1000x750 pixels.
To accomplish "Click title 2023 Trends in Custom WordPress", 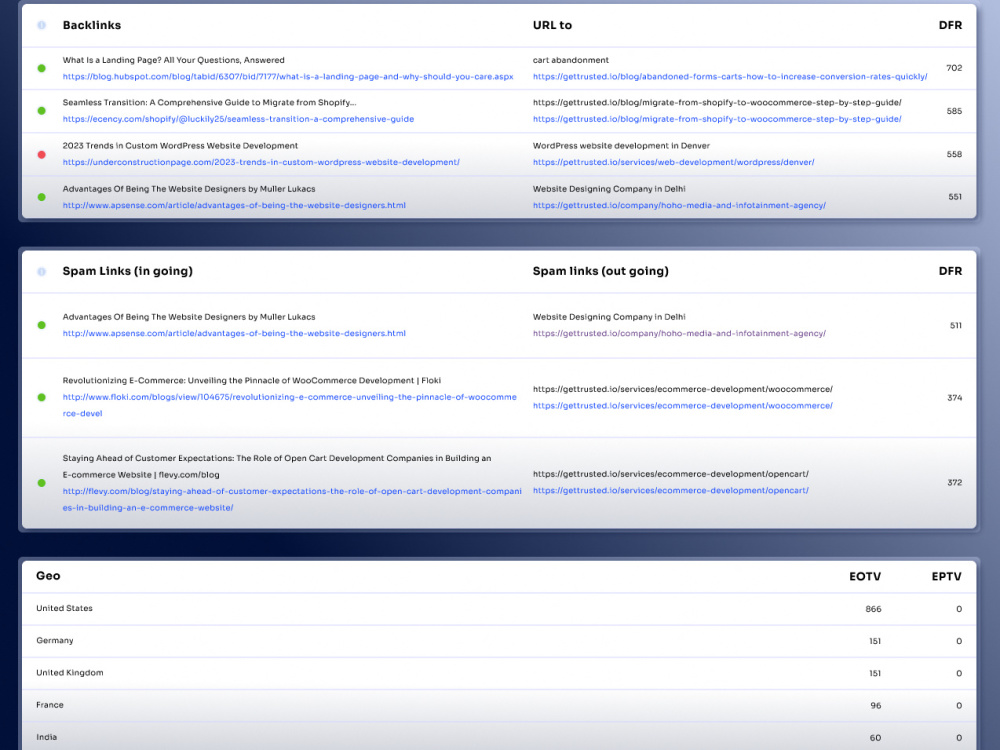I will pos(180,145).
